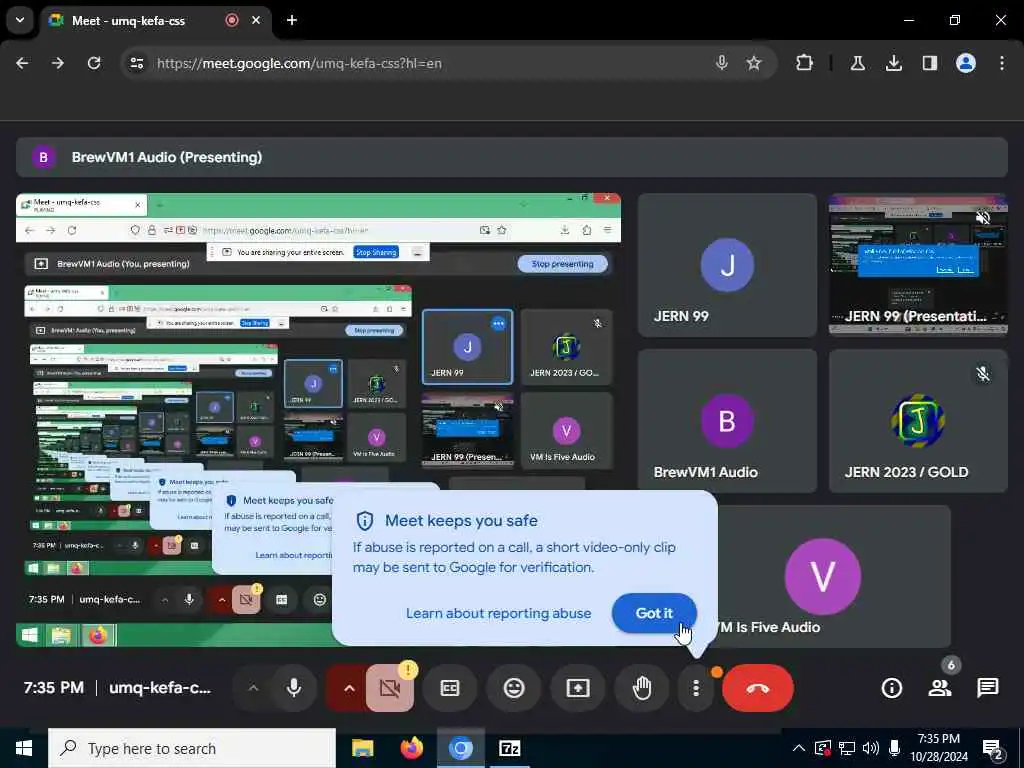Open the tab search dropdown arrow

coord(20,20)
